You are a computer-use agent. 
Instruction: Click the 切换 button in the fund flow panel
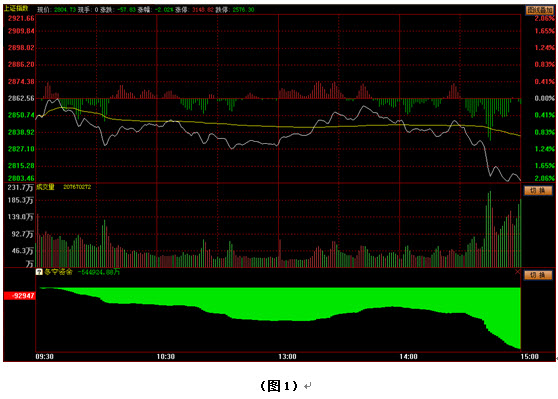pos(538,275)
